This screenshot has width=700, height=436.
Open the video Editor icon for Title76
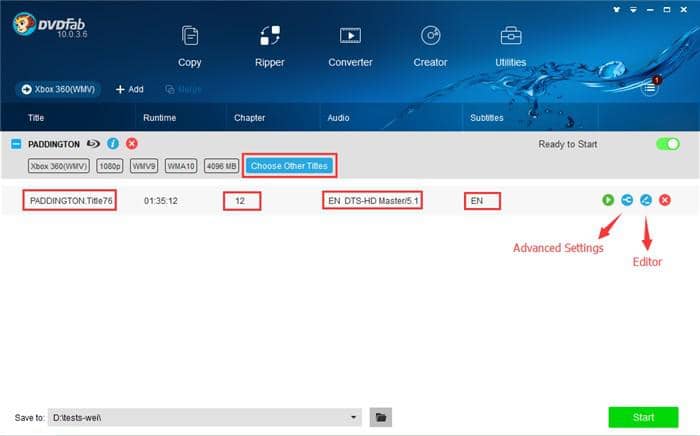coord(646,200)
